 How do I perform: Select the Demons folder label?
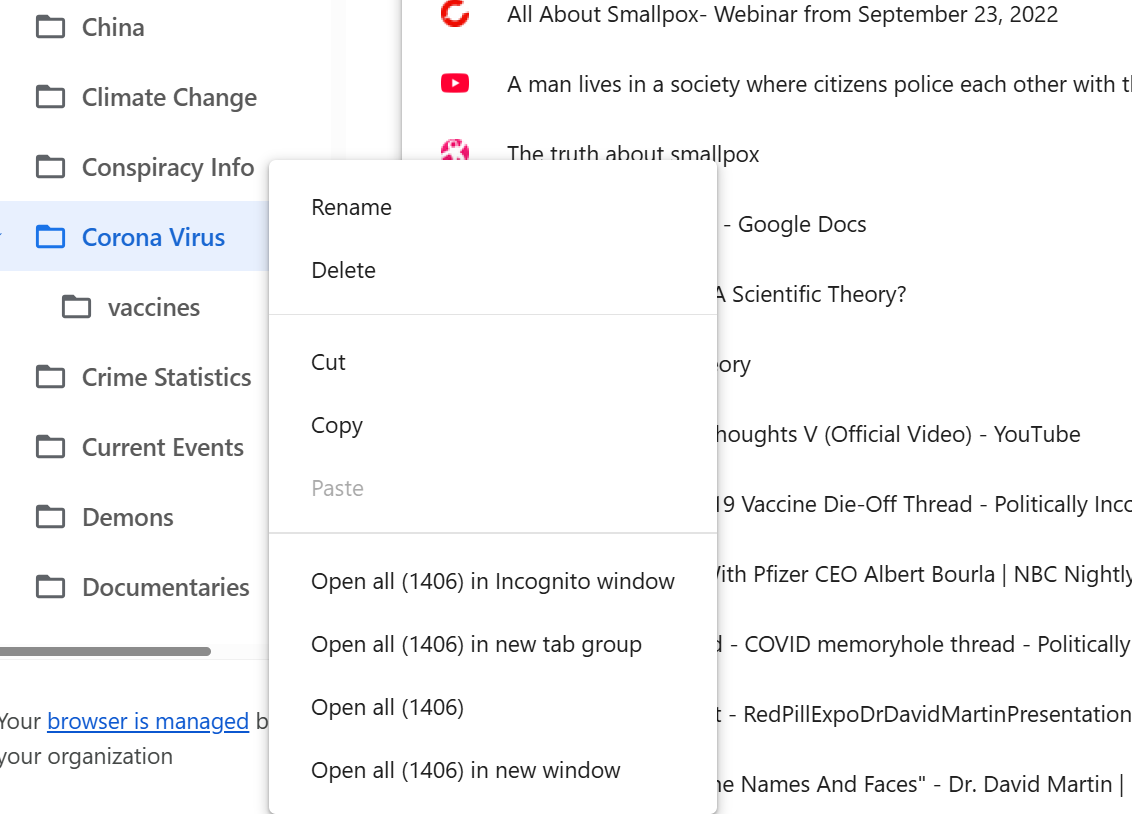click(128, 517)
